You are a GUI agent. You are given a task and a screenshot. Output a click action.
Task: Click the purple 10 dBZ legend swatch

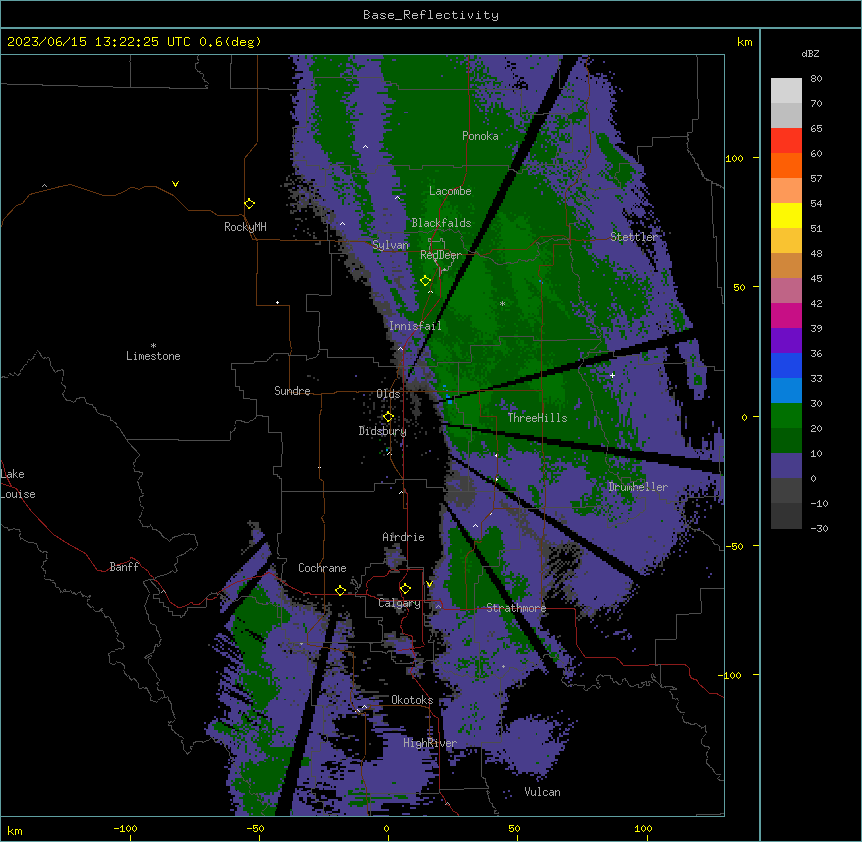tap(786, 466)
